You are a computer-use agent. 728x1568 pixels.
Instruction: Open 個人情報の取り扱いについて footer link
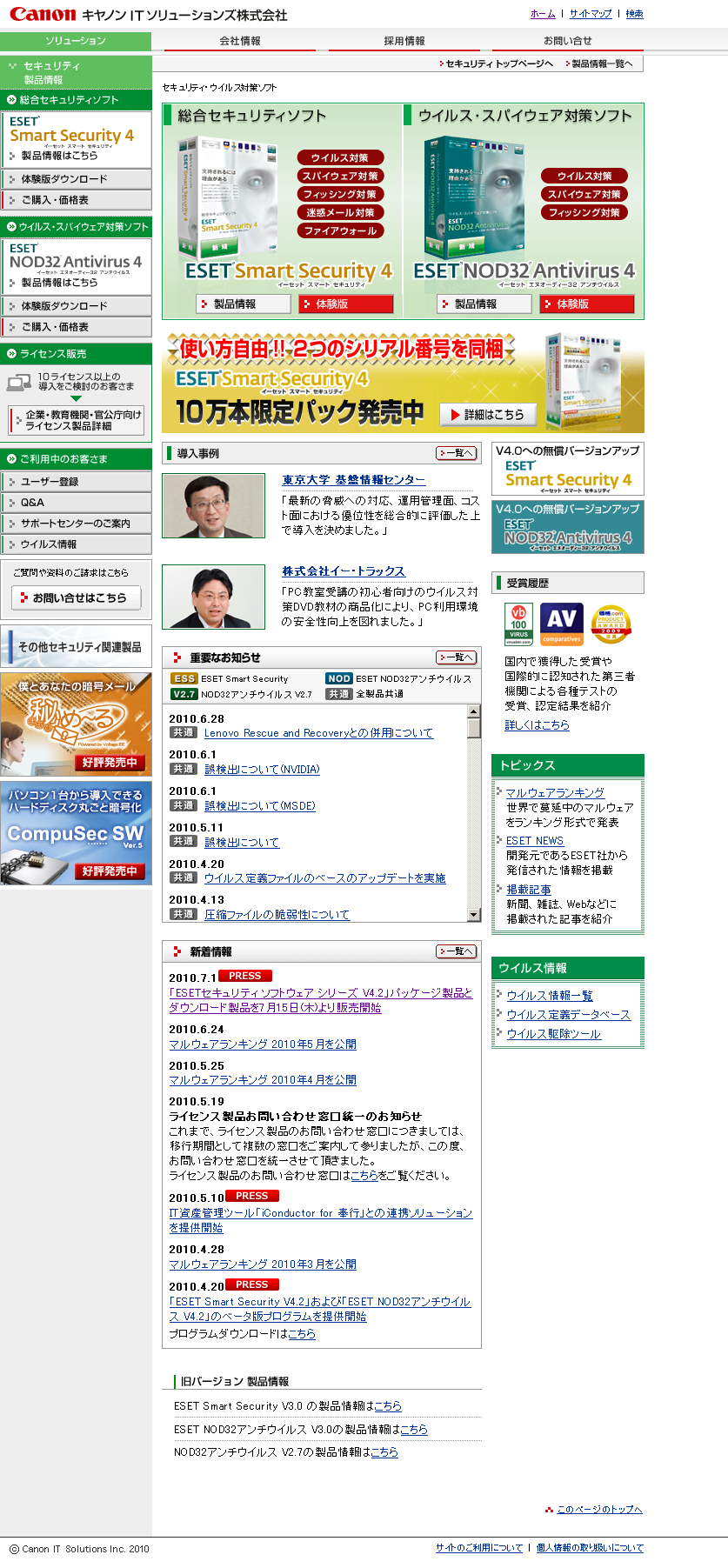tap(590, 1548)
